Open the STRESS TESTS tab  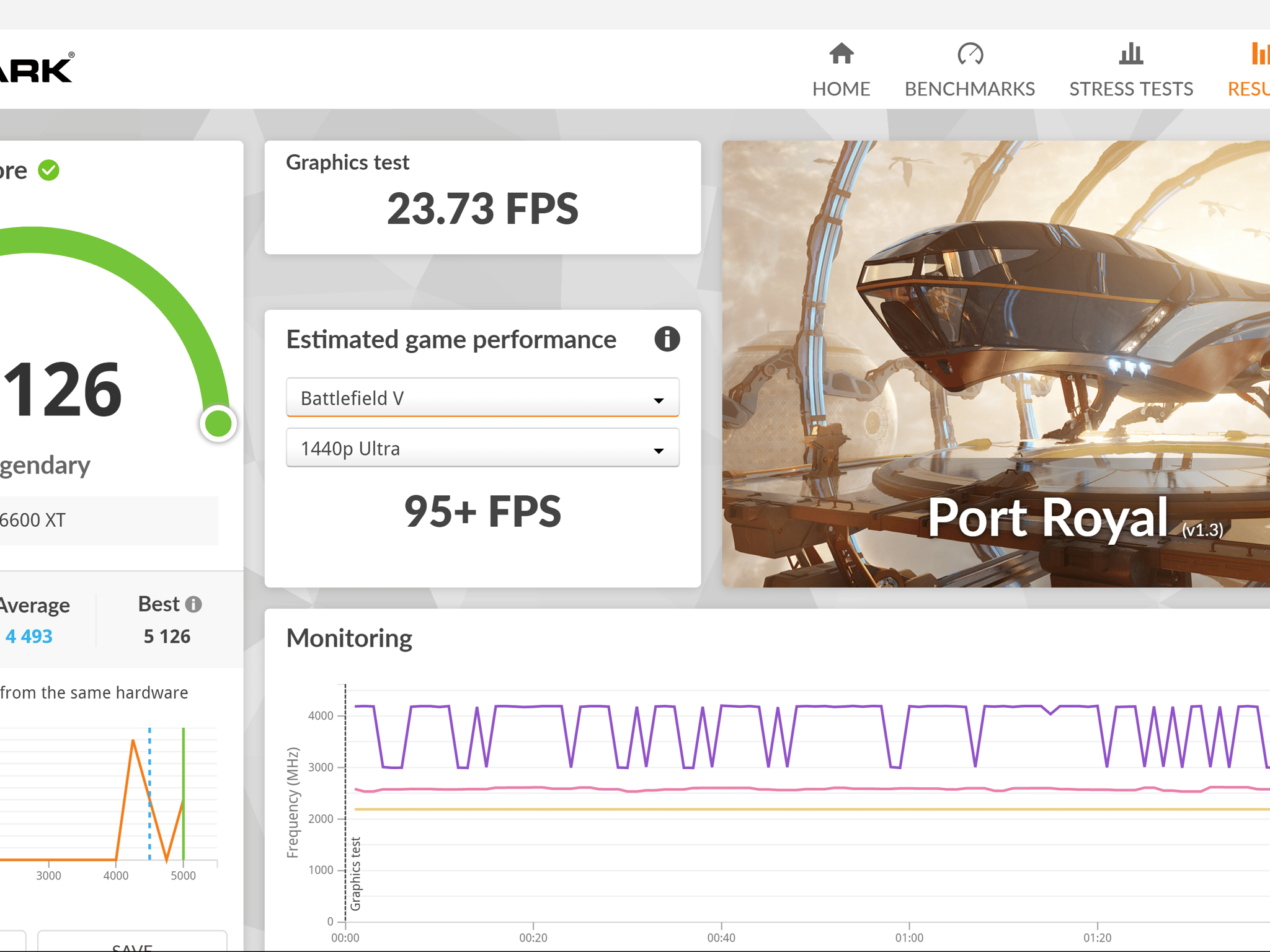1130,89
